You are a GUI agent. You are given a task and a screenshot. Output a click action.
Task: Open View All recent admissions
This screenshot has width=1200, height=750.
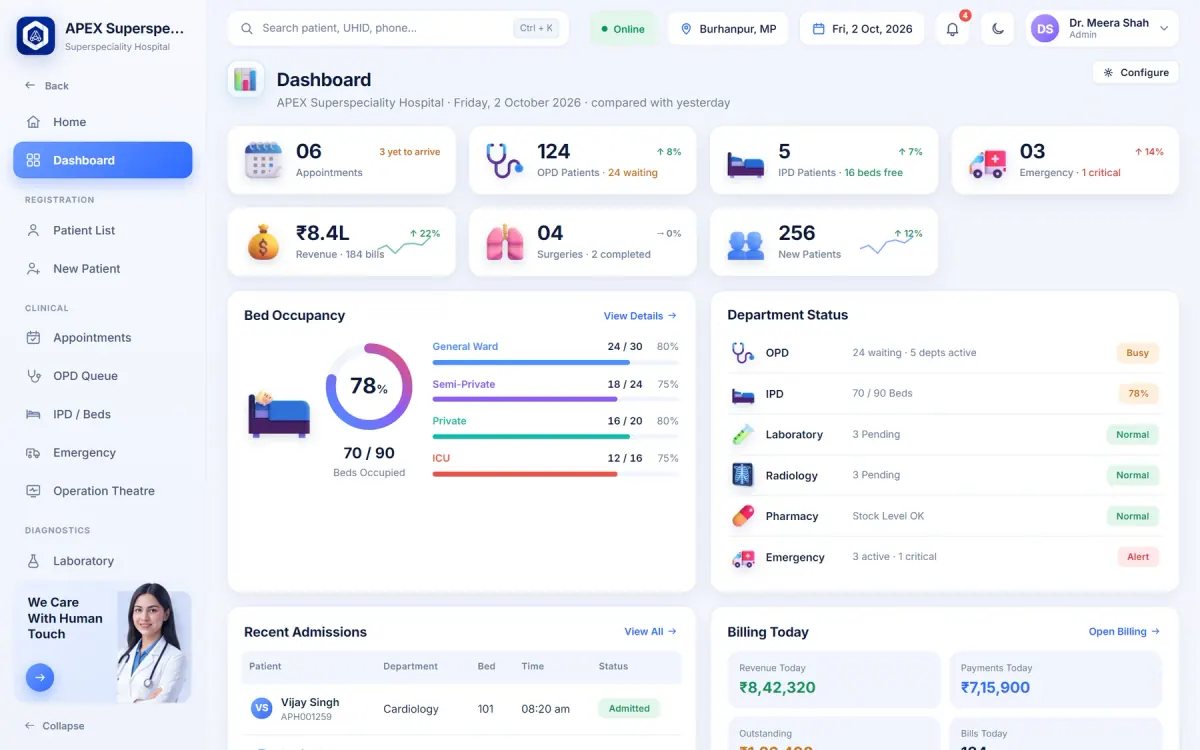[650, 632]
